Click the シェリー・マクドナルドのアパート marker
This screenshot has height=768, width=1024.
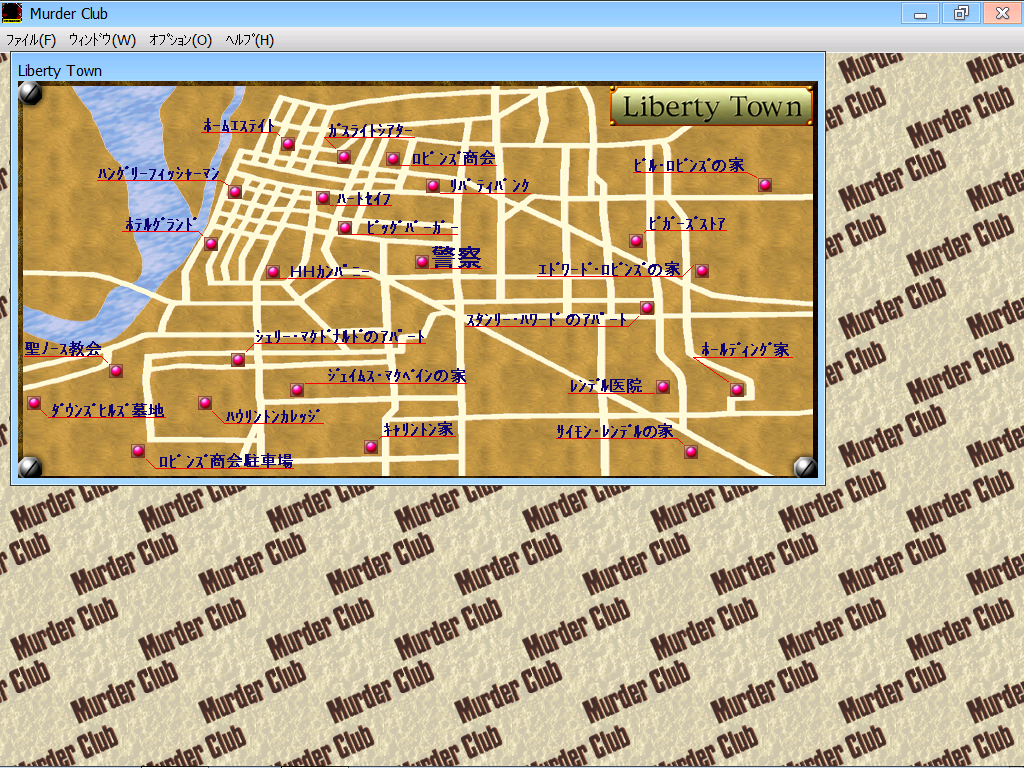pyautogui.click(x=238, y=360)
